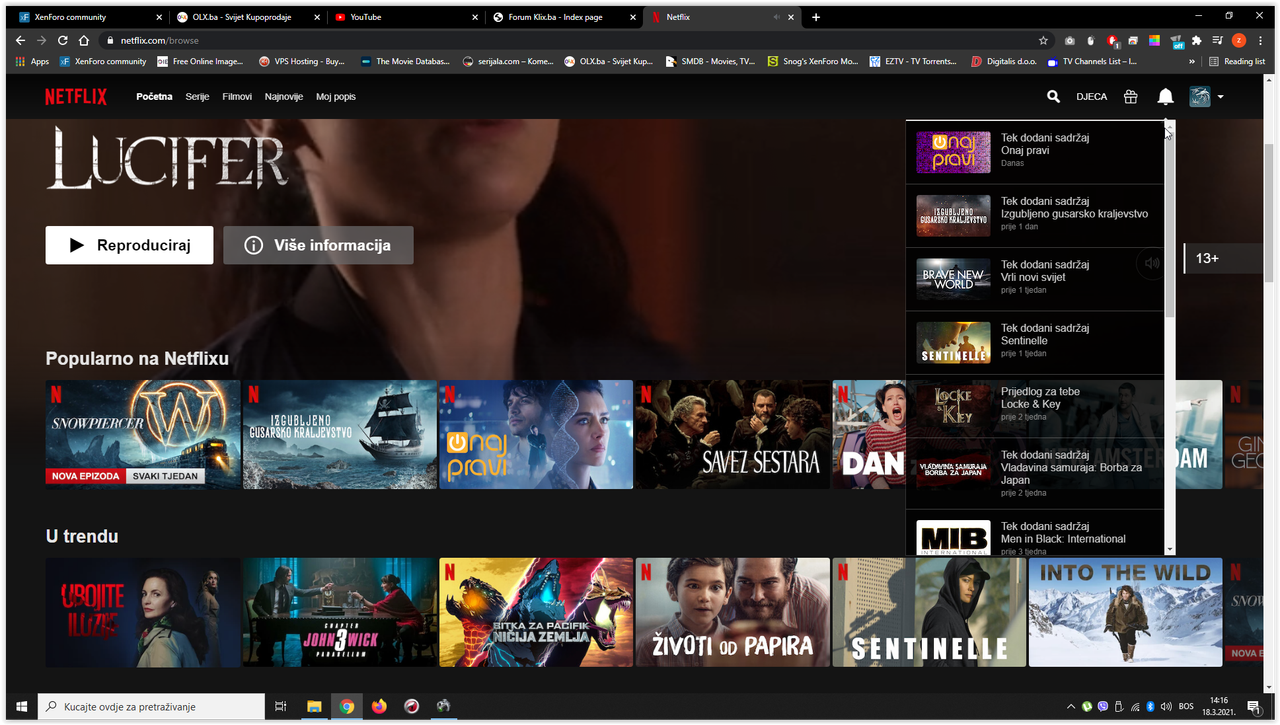1280x725 pixels.
Task: Show more bookmarks with the chevron
Action: 1192,61
